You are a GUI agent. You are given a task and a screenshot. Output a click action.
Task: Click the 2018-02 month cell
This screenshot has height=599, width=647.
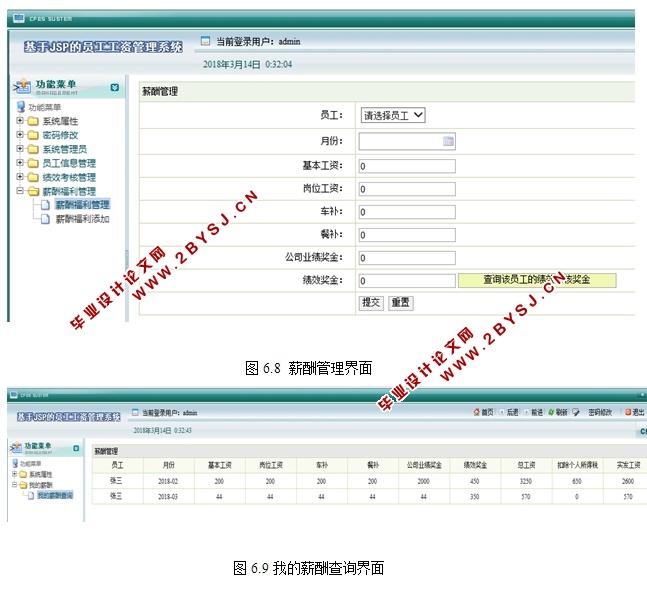168,481
